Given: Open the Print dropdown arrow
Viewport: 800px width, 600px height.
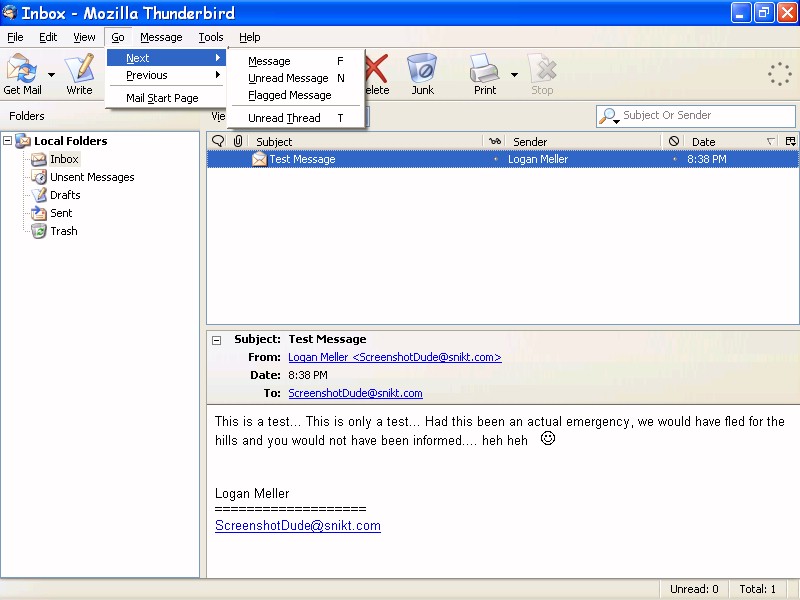Looking at the screenshot, I should (514, 75).
